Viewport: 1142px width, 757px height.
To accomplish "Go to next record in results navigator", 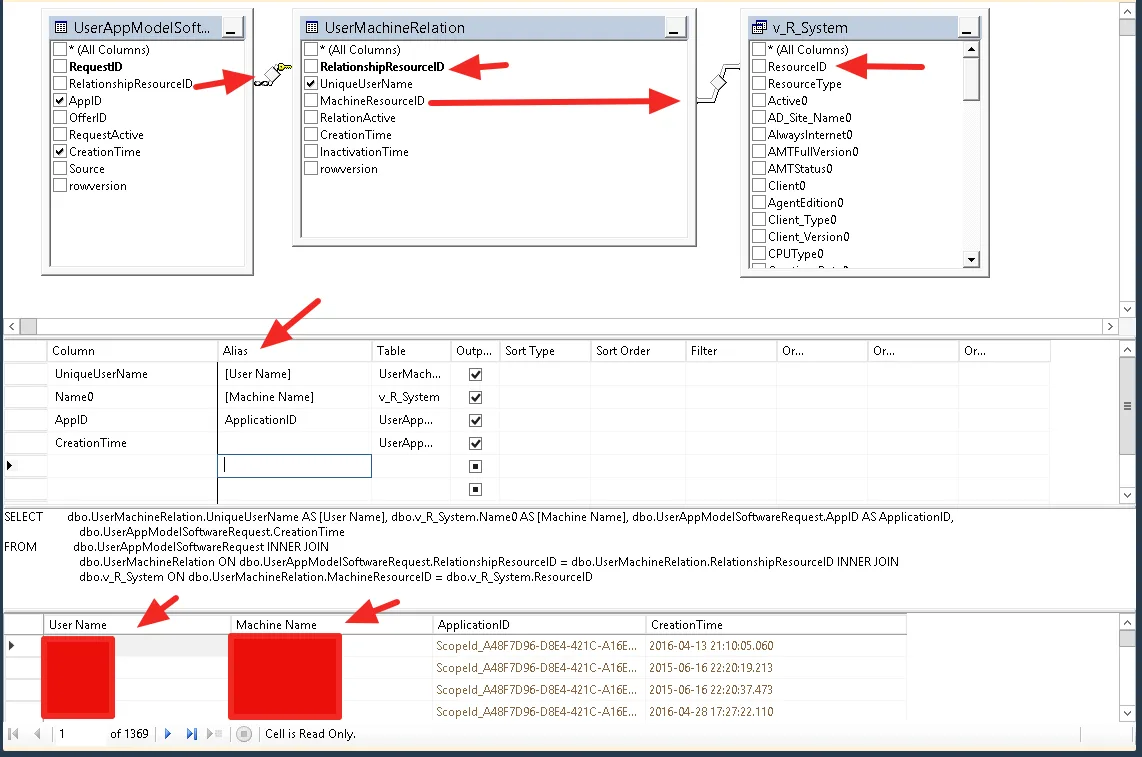I will tap(168, 734).
